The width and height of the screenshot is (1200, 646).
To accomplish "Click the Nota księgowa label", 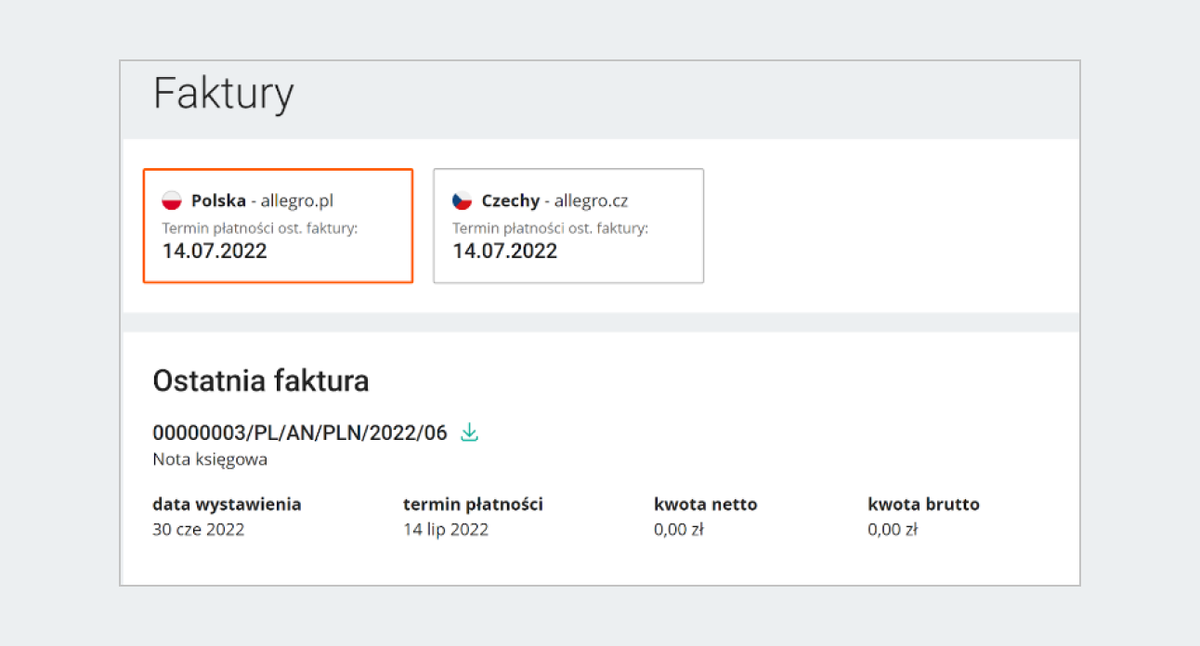I will 210,460.
